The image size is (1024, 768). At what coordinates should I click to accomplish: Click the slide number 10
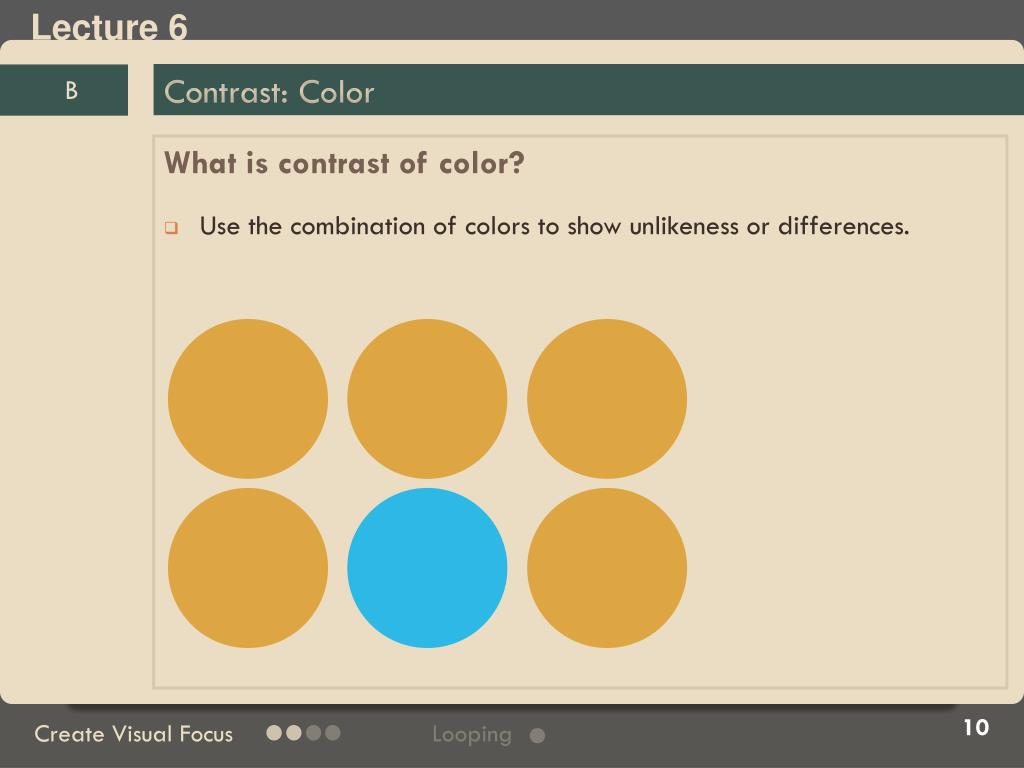pyautogui.click(x=976, y=727)
